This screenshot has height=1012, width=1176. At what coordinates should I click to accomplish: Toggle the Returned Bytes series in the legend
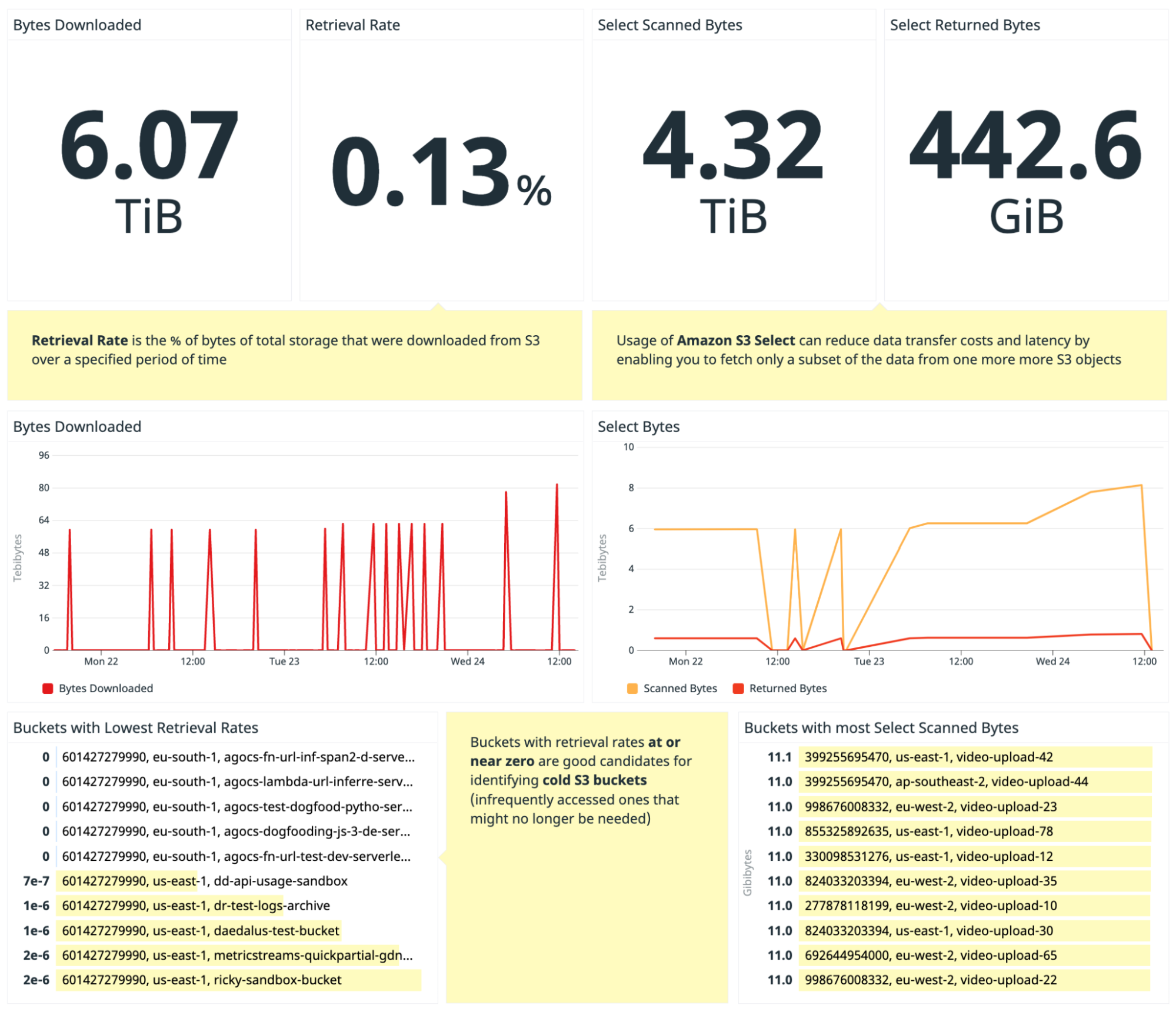pos(789,688)
